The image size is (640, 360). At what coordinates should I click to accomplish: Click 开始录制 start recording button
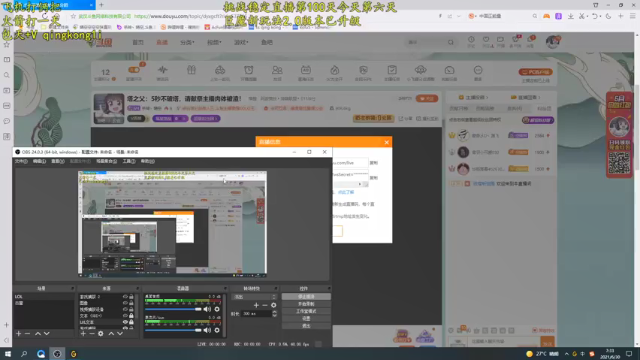coord(306,304)
